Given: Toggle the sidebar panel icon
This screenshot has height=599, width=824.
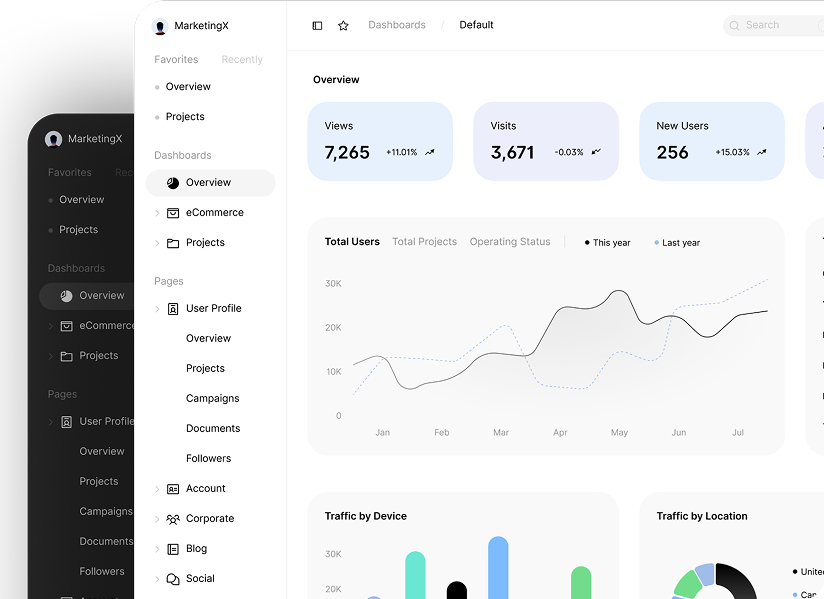Looking at the screenshot, I should click(x=317, y=25).
